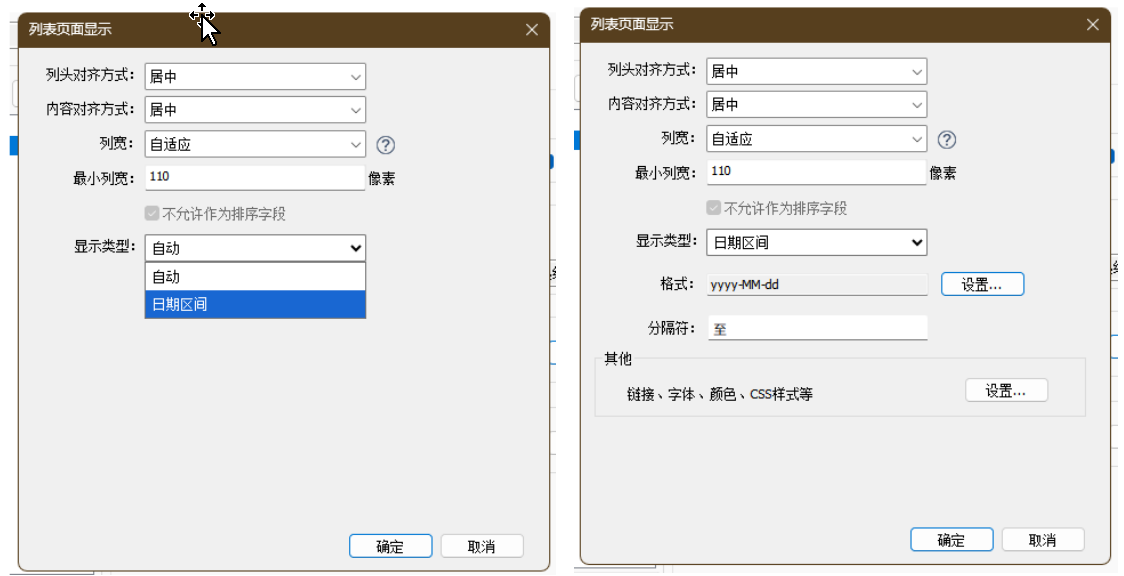
Task: Click the help icon beside 列宽 in left dialog
Action: pyautogui.click(x=386, y=145)
